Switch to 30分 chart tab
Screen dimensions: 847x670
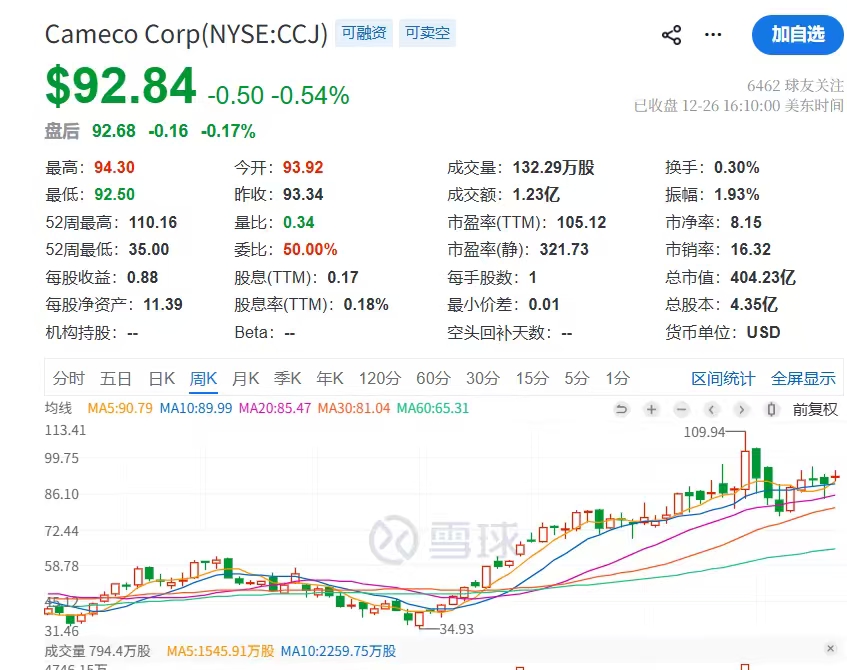483,378
